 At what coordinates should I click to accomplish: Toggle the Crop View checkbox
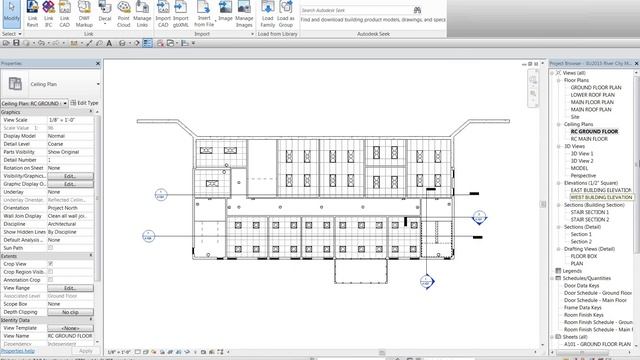51,264
